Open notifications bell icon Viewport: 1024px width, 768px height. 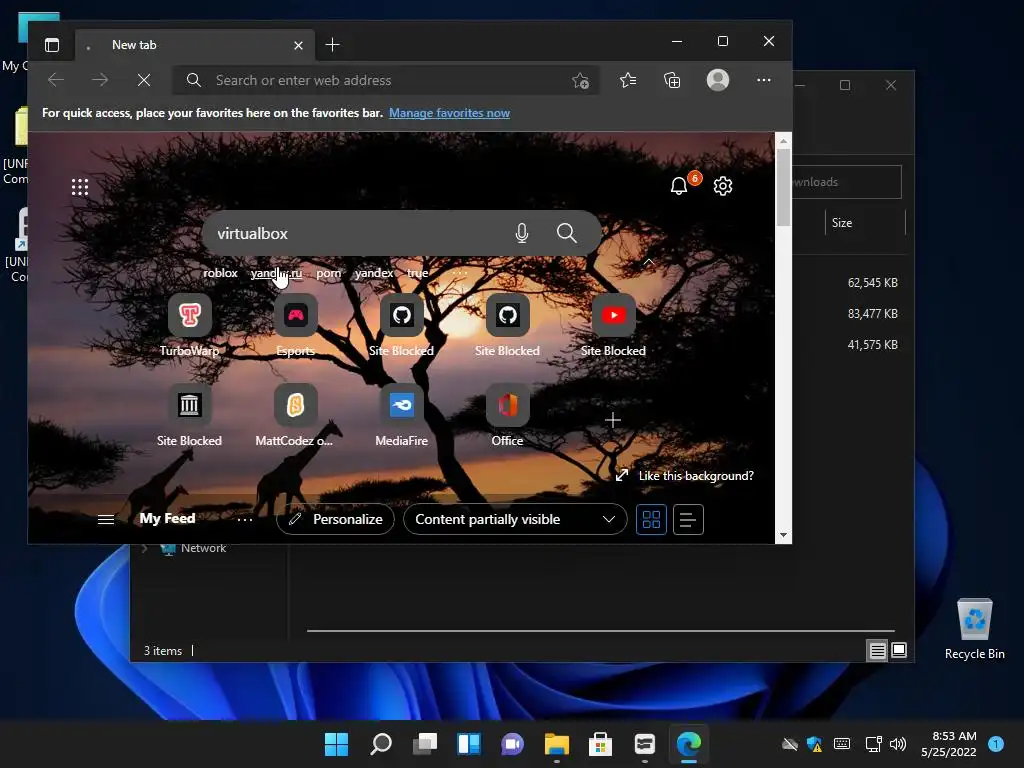click(x=679, y=186)
